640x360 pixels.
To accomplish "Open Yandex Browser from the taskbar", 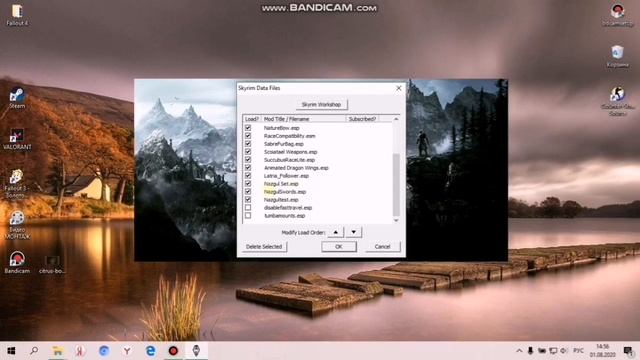I will click(127, 351).
